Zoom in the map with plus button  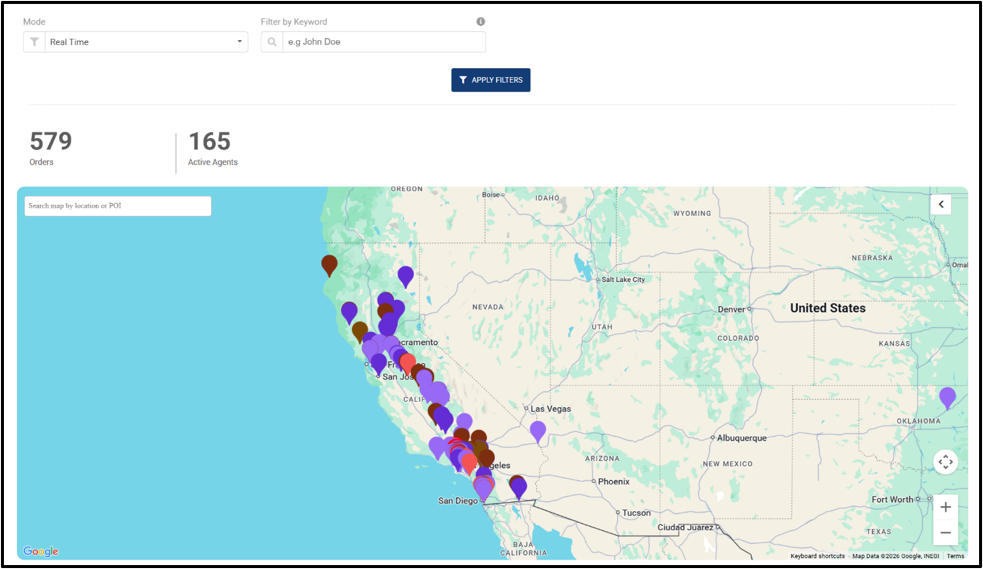click(x=945, y=507)
